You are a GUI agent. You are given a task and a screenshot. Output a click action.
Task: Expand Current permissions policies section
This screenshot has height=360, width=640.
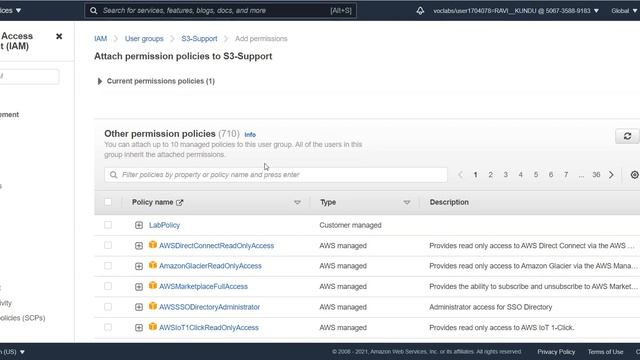pos(100,81)
